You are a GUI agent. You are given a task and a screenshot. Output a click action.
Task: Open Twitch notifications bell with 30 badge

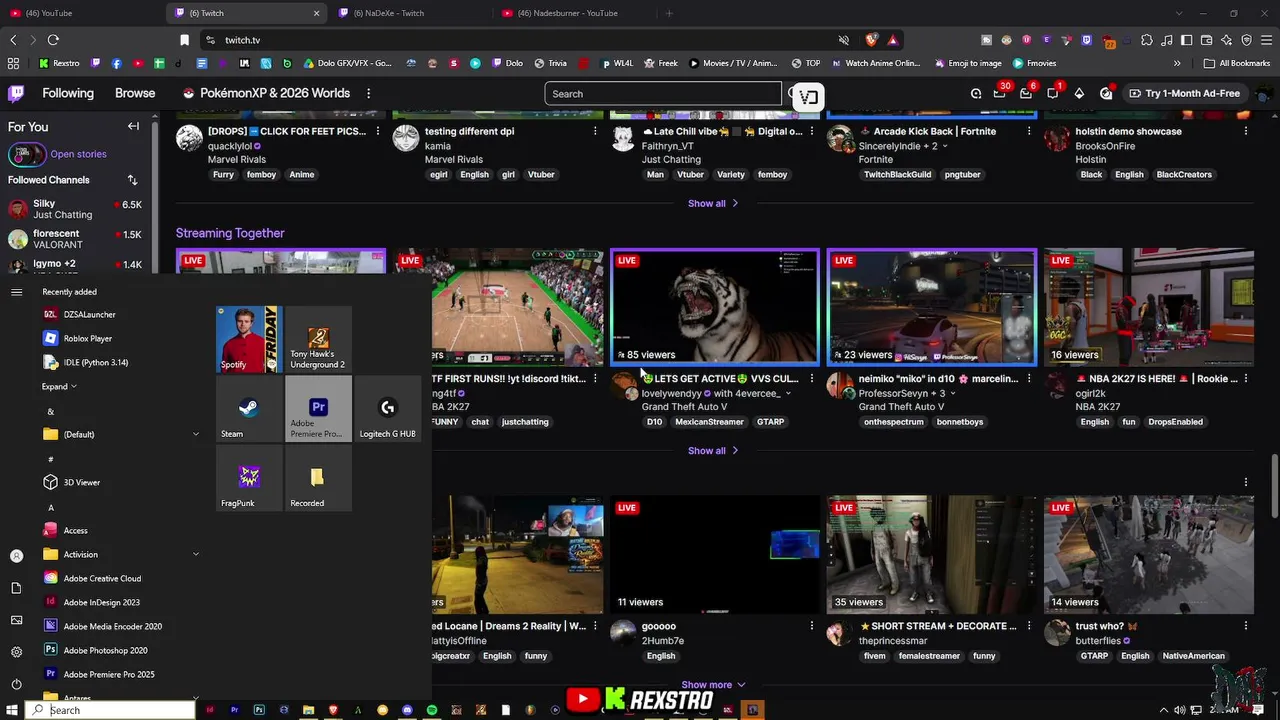[x=1000, y=93]
